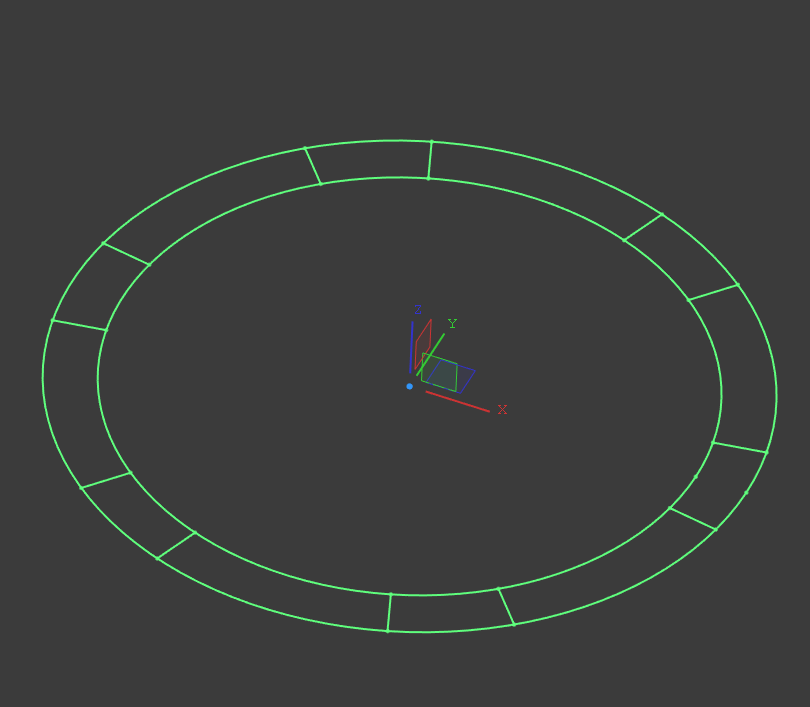Click the green Y axis label
The height and width of the screenshot is (707, 810).
pos(453,324)
